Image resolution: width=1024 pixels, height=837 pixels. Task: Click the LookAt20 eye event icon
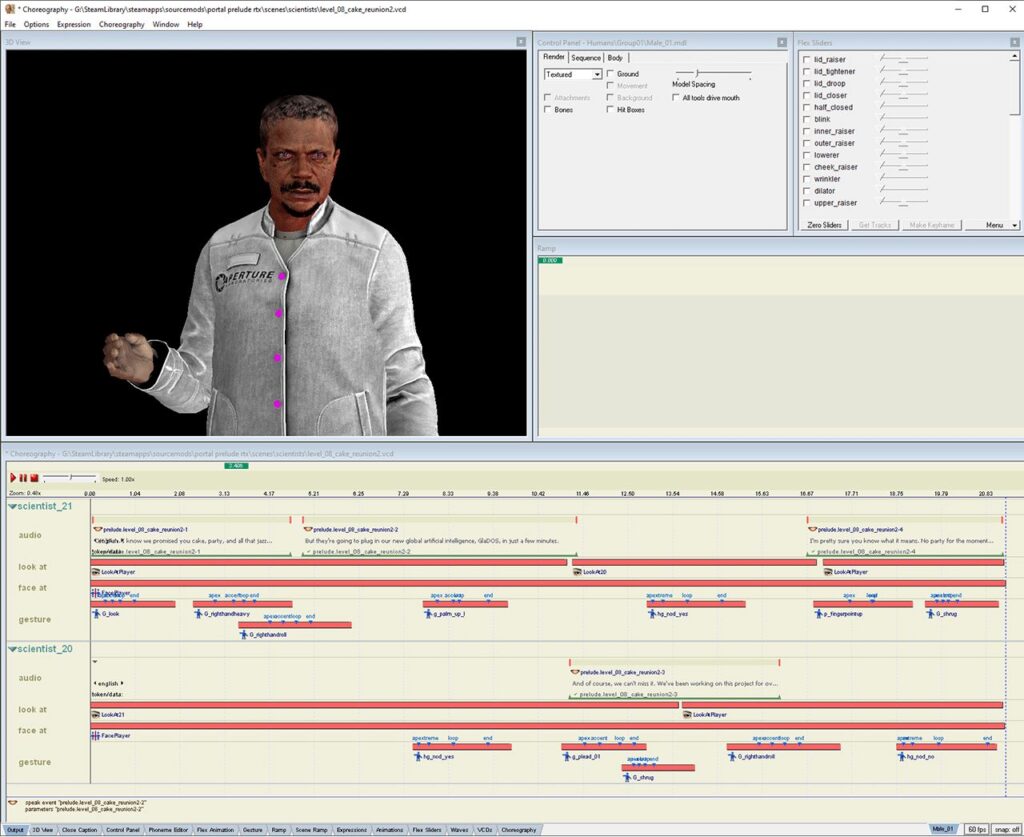coord(577,572)
